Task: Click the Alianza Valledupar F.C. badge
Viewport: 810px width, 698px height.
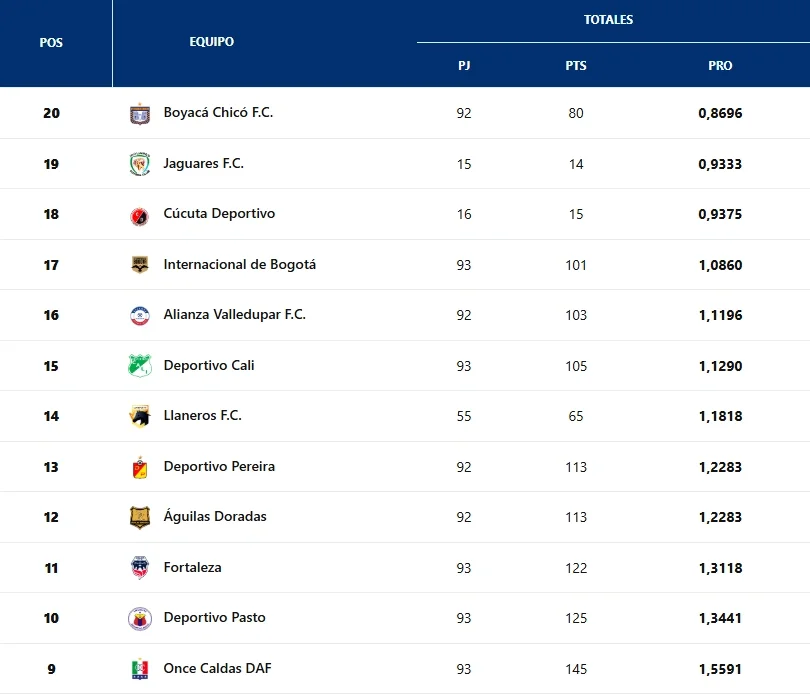Action: 140,315
